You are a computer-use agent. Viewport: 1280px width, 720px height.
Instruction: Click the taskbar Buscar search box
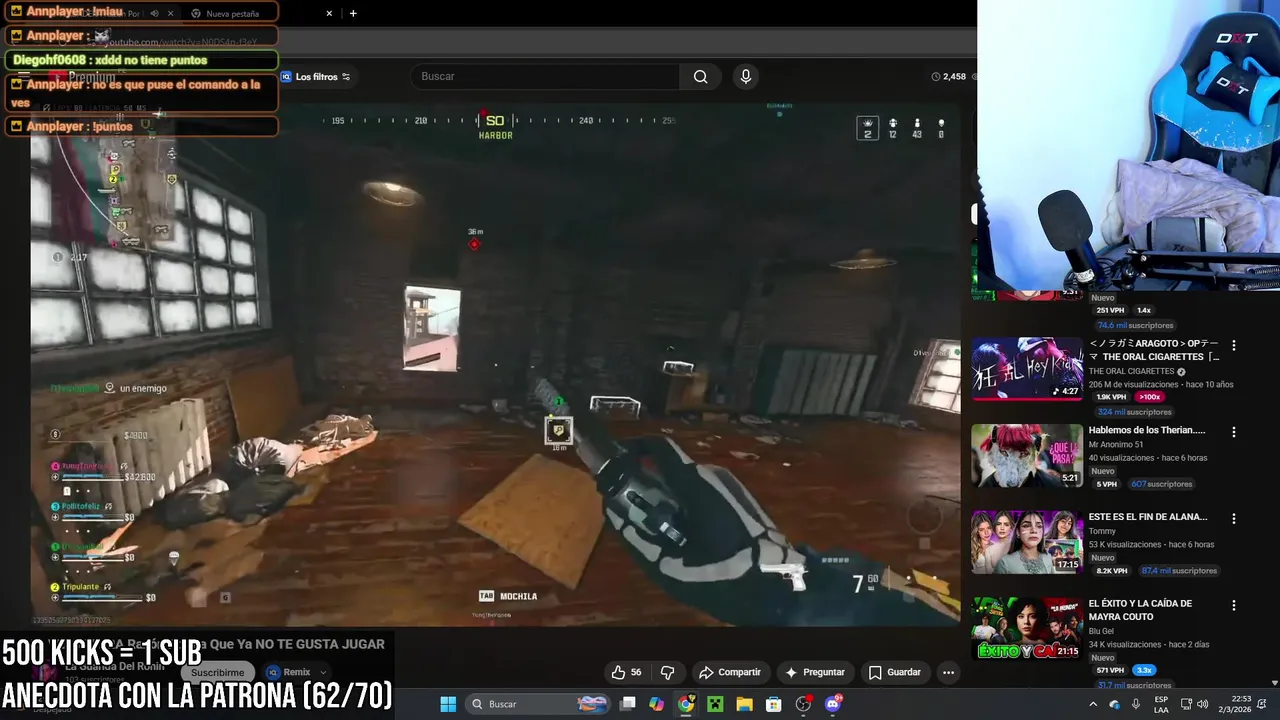click(x=538, y=704)
